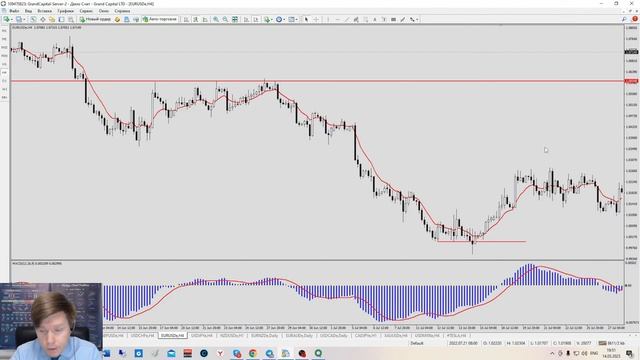
Task: Show hidden system tray icons
Action: point(552,353)
